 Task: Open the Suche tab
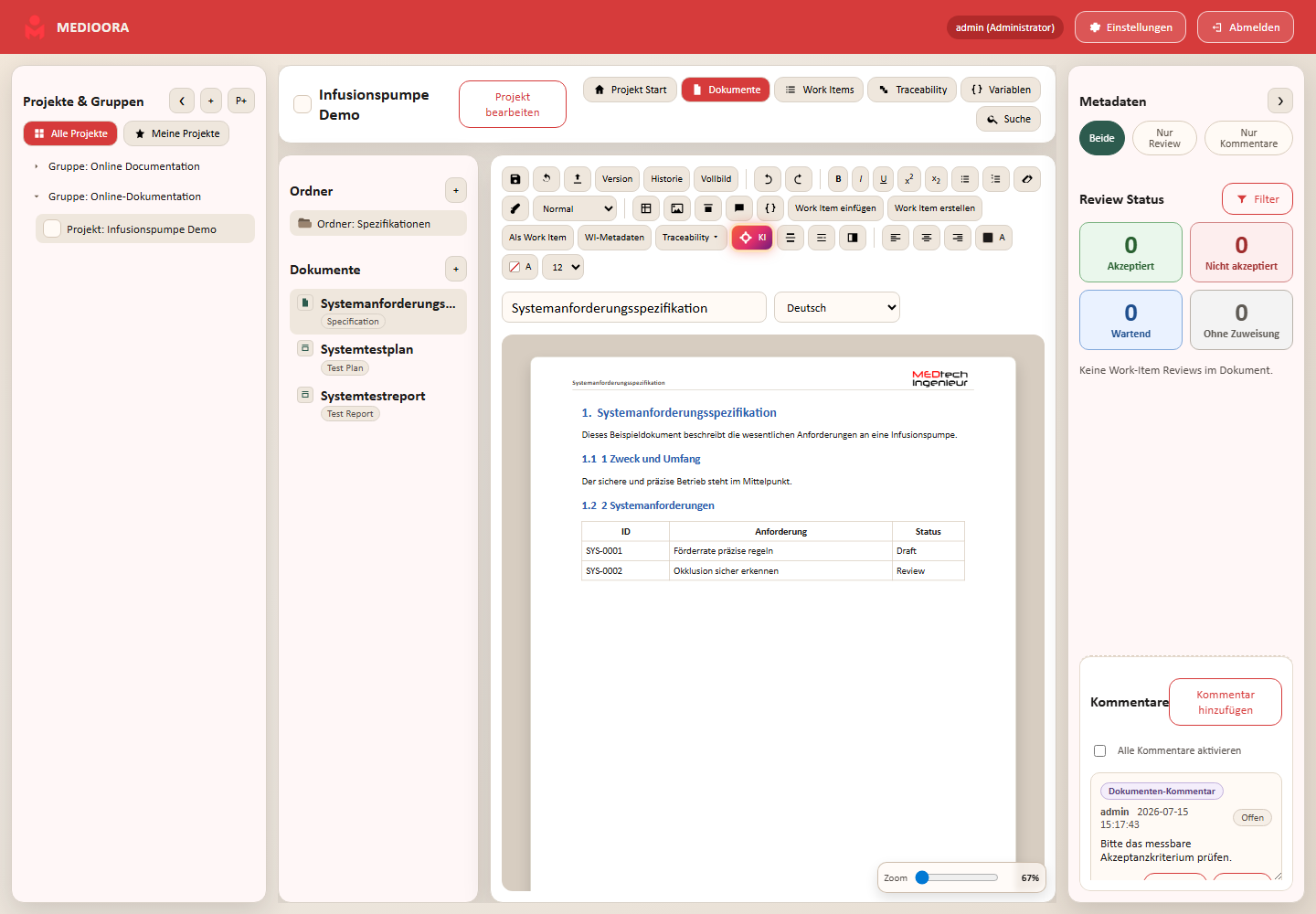(x=1008, y=119)
